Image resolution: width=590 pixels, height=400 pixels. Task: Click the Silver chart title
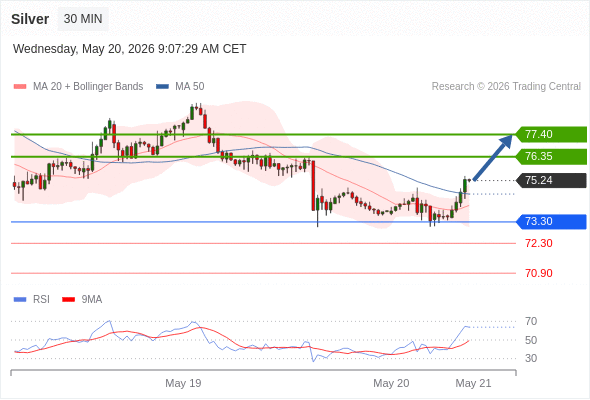(30, 19)
